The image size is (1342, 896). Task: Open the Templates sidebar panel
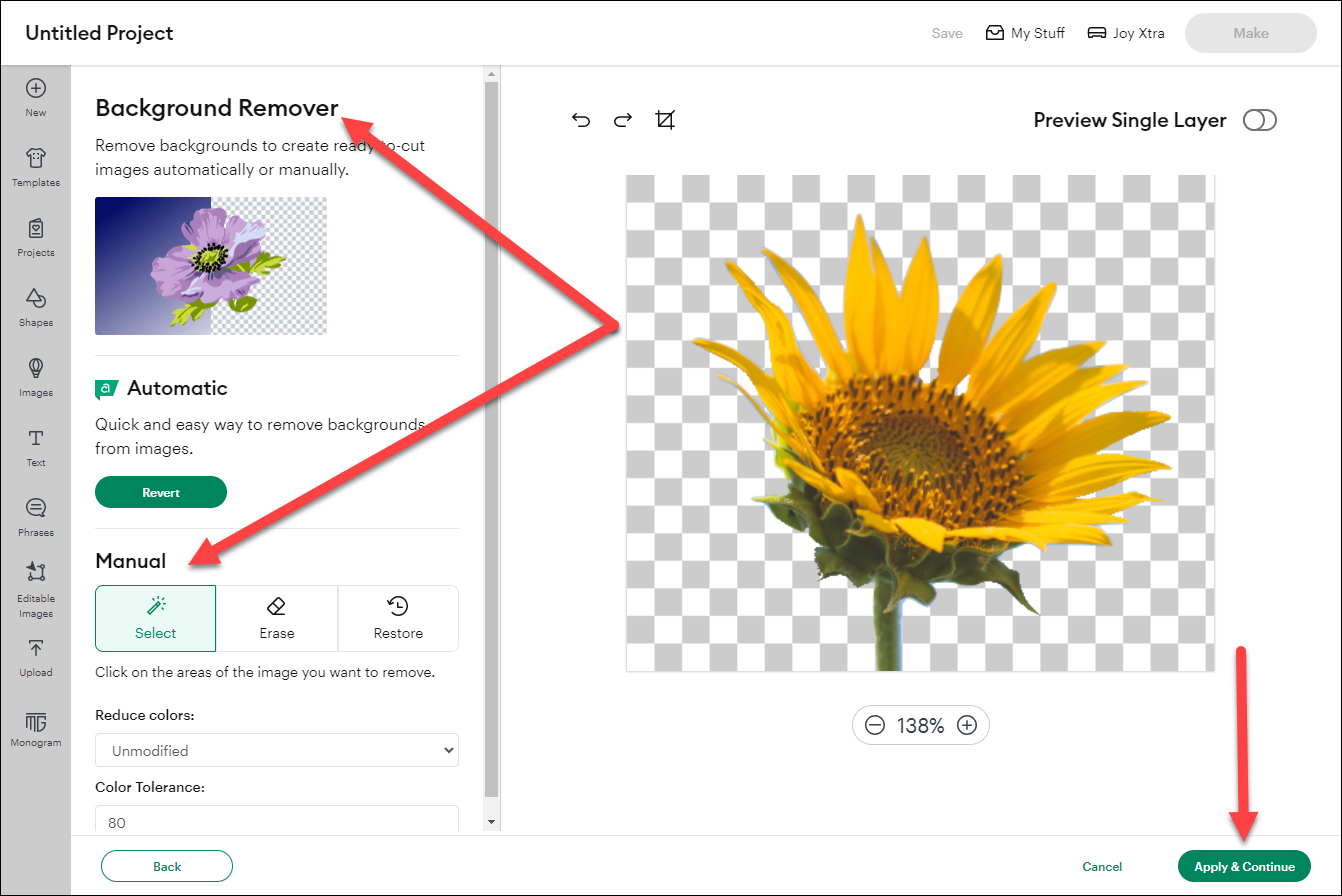36,167
